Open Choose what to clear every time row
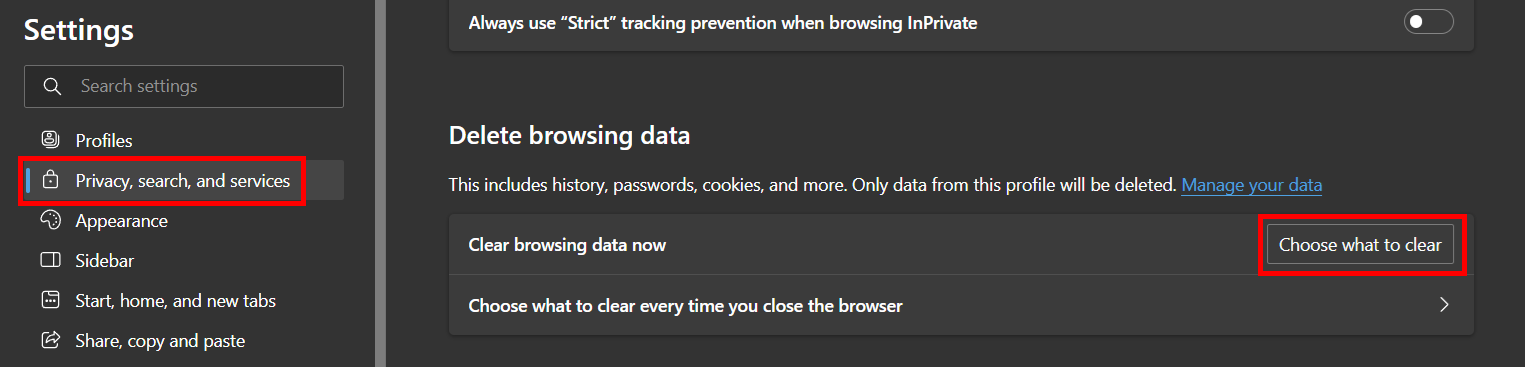Image resolution: width=1525 pixels, height=367 pixels. 961,305
